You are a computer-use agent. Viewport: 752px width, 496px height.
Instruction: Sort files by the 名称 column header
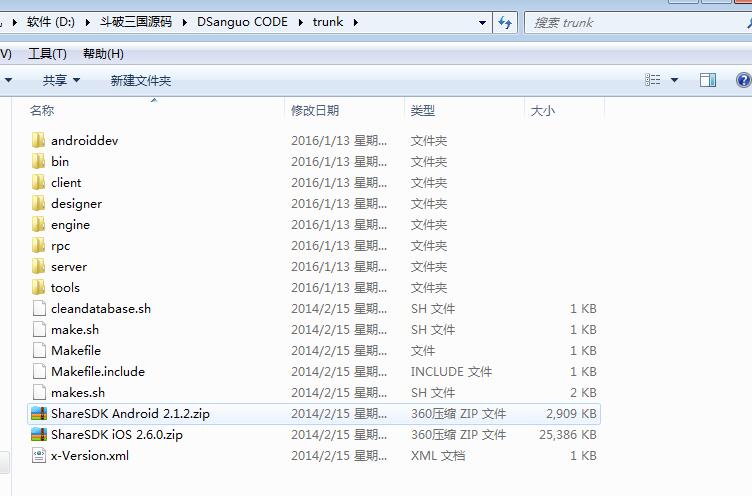[x=42, y=110]
